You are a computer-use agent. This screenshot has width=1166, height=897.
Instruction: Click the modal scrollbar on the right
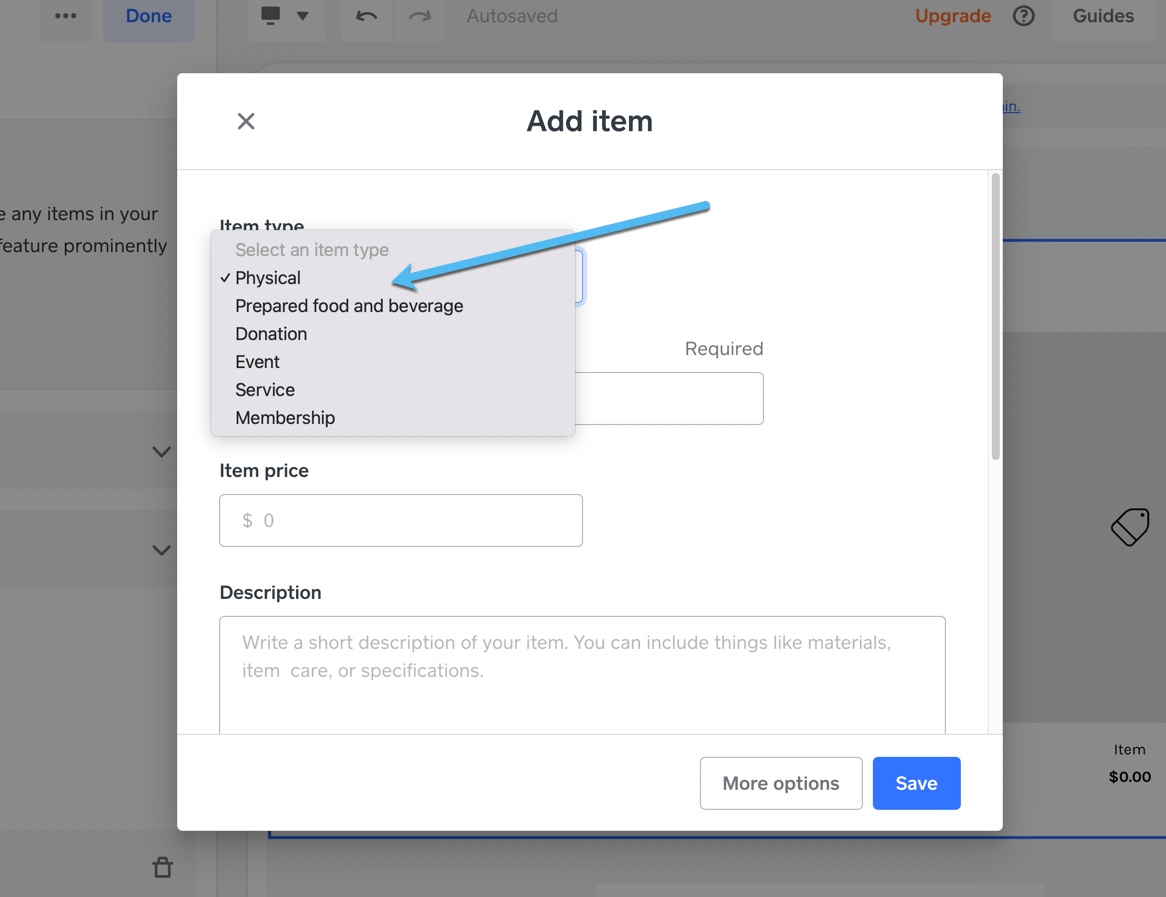click(995, 310)
